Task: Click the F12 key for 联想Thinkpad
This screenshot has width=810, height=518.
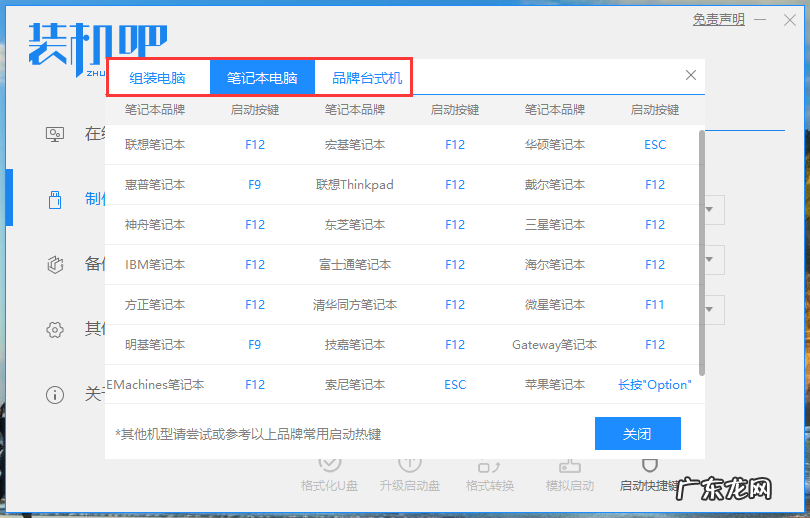Action: point(455,184)
